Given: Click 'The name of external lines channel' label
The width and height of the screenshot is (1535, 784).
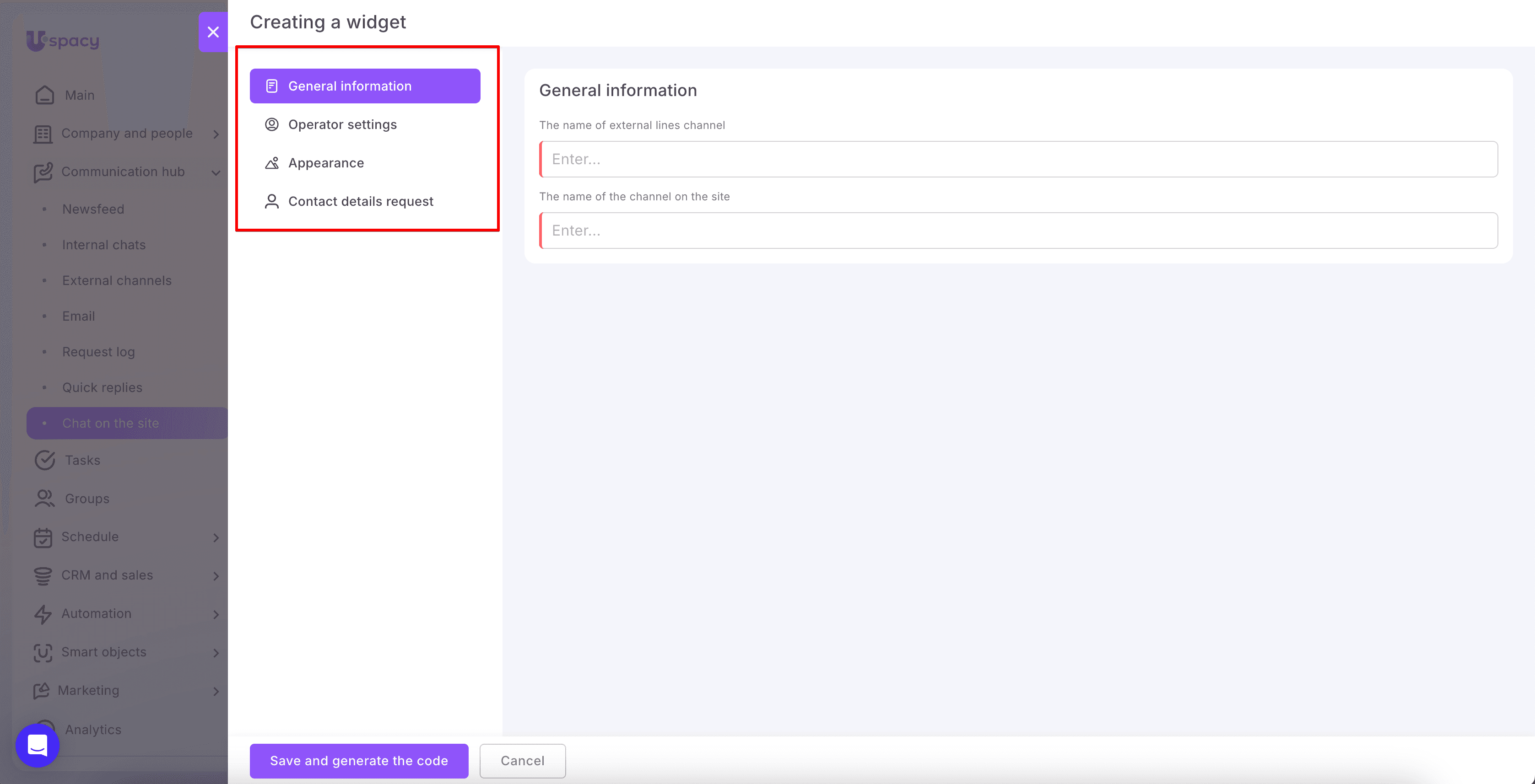Looking at the screenshot, I should [632, 125].
